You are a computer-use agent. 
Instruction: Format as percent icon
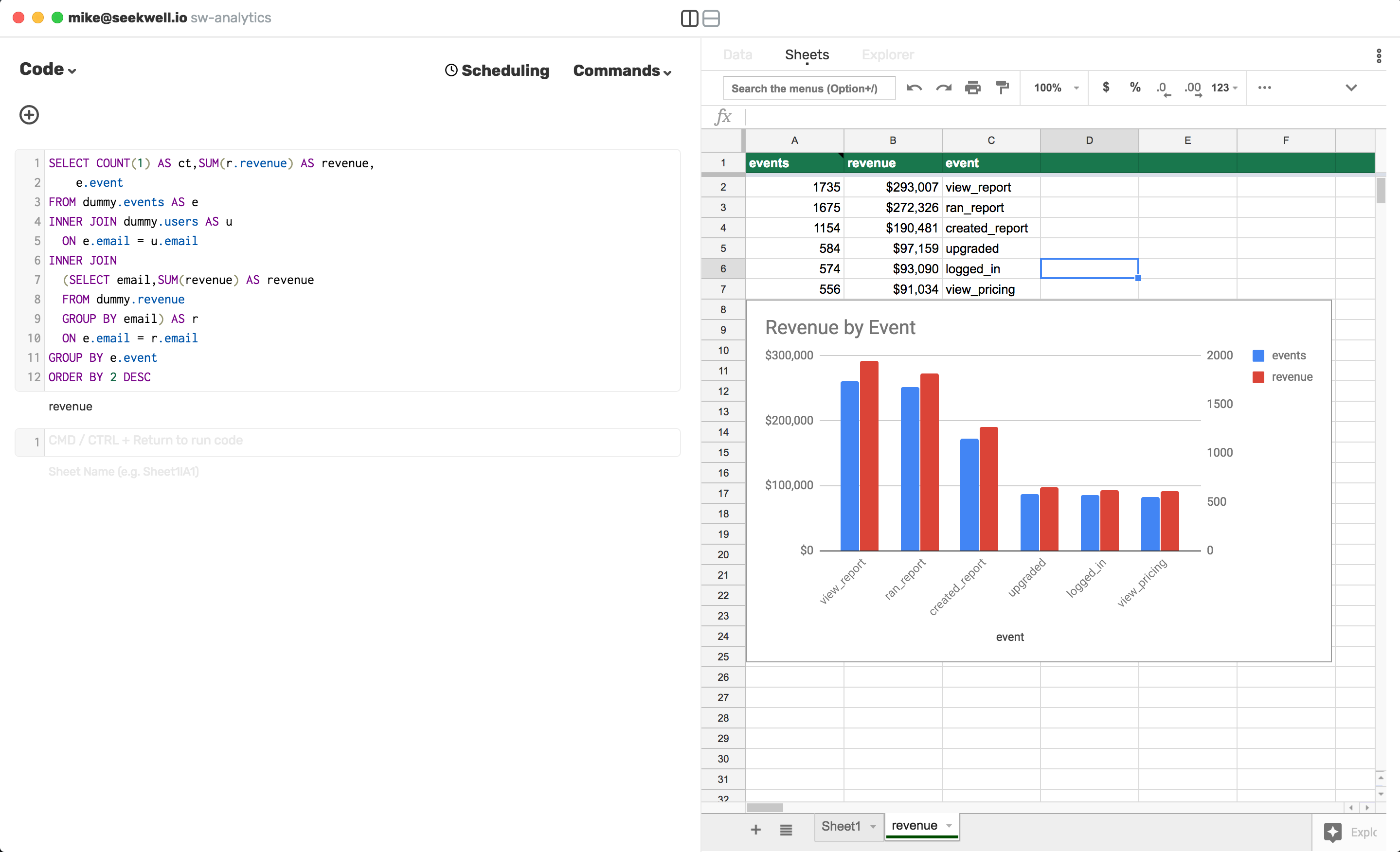pos(1135,88)
